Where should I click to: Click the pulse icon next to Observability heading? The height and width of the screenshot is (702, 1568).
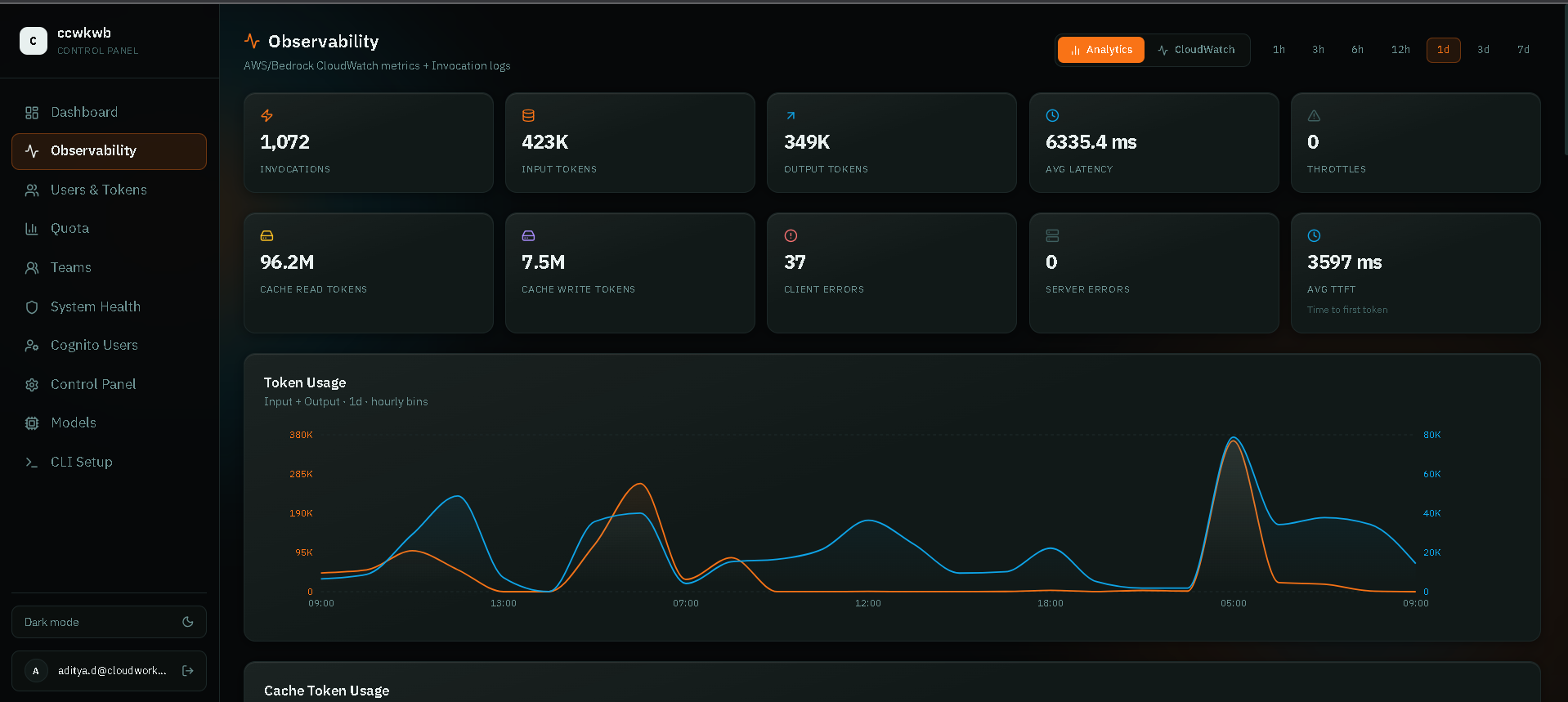click(x=252, y=41)
